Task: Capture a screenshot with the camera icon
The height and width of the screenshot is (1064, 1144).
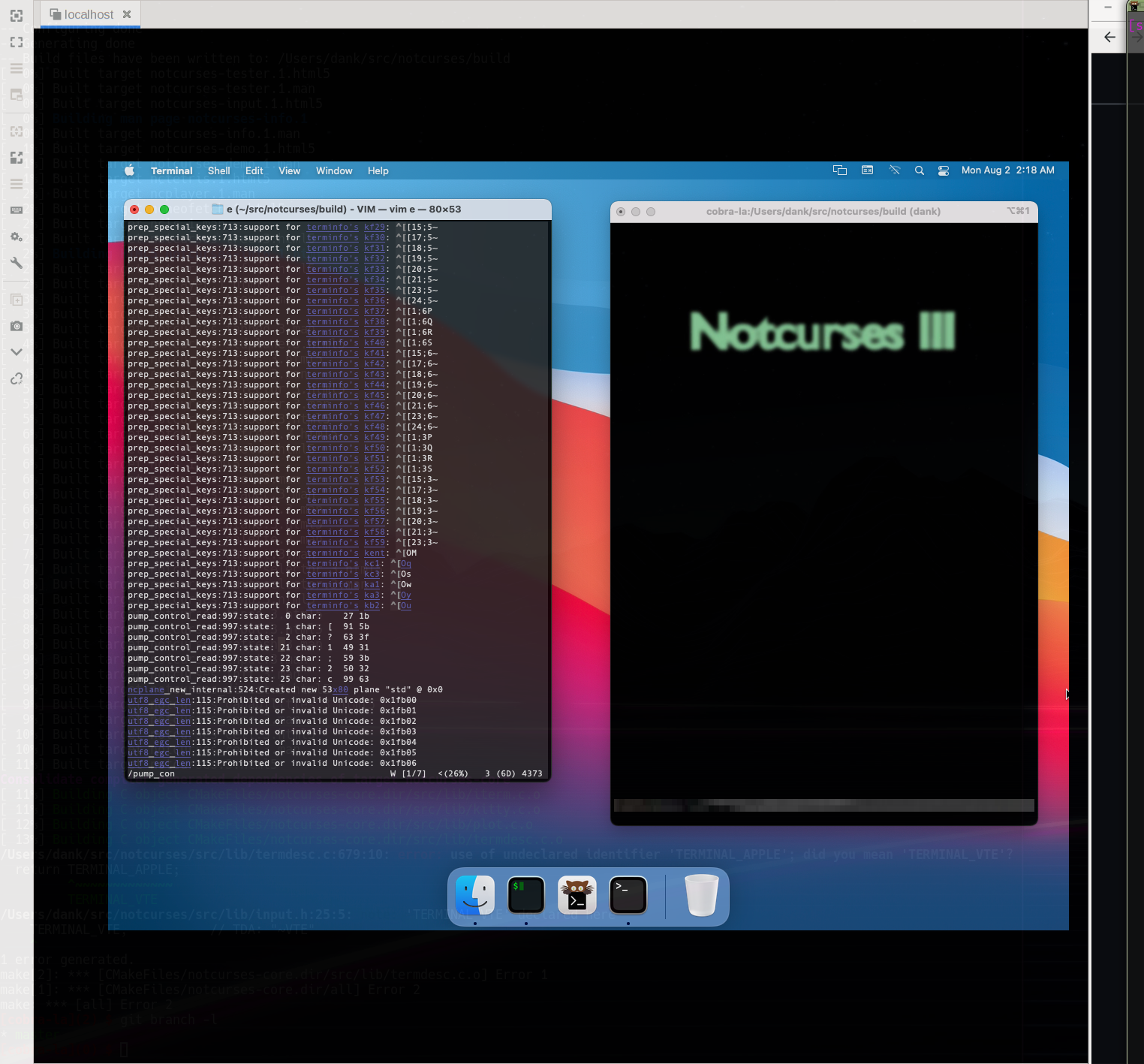Action: (x=17, y=326)
